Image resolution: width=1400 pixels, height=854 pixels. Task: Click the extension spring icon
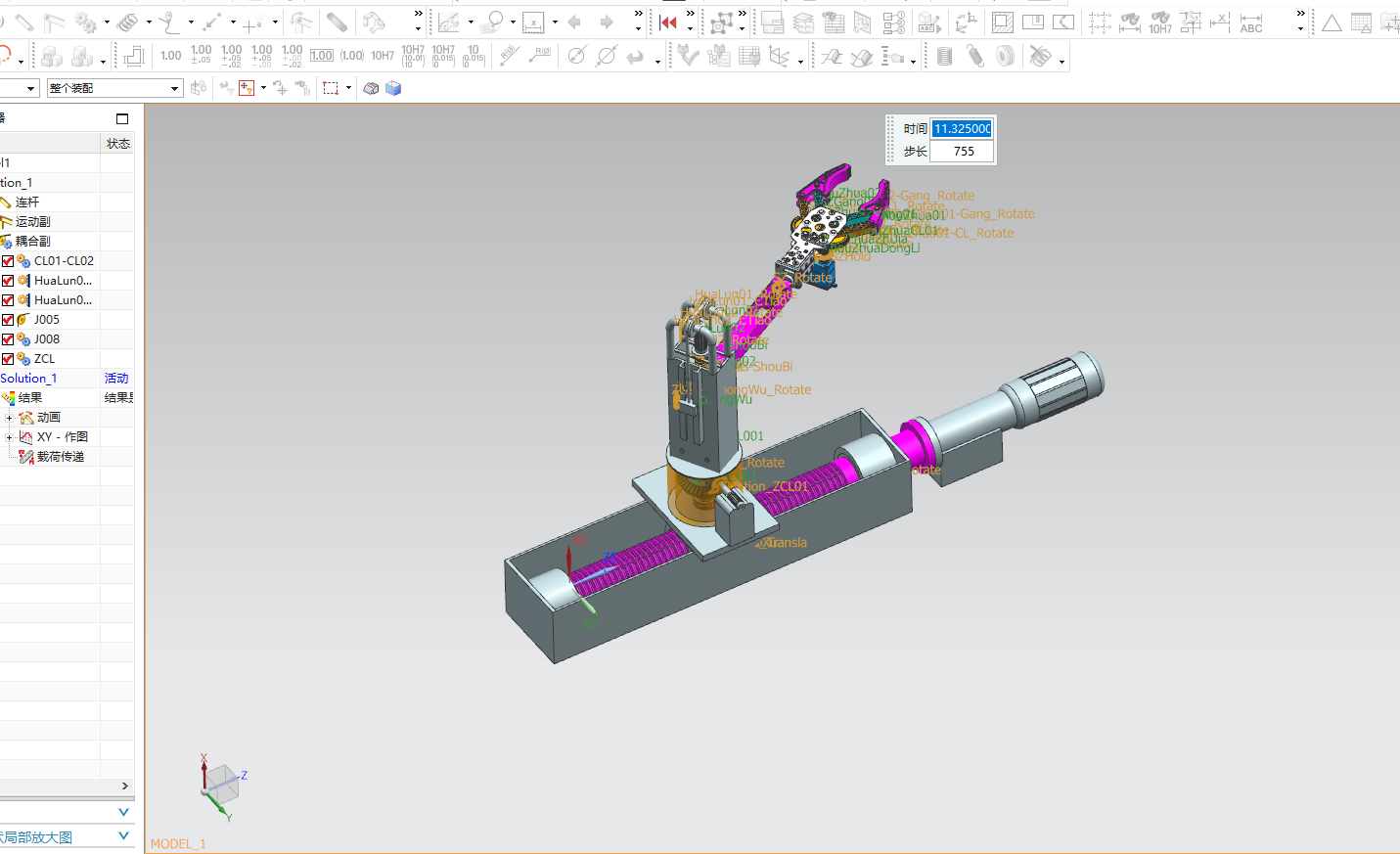pos(974,56)
